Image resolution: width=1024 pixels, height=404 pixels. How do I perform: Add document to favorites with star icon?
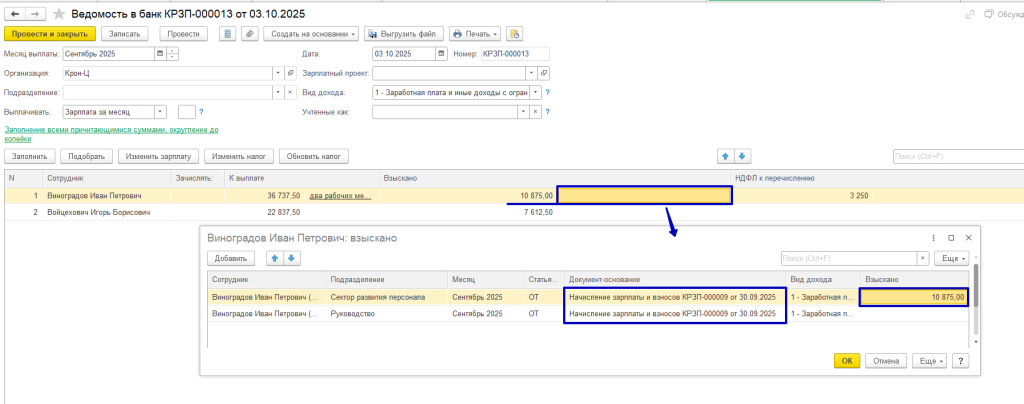tap(57, 15)
